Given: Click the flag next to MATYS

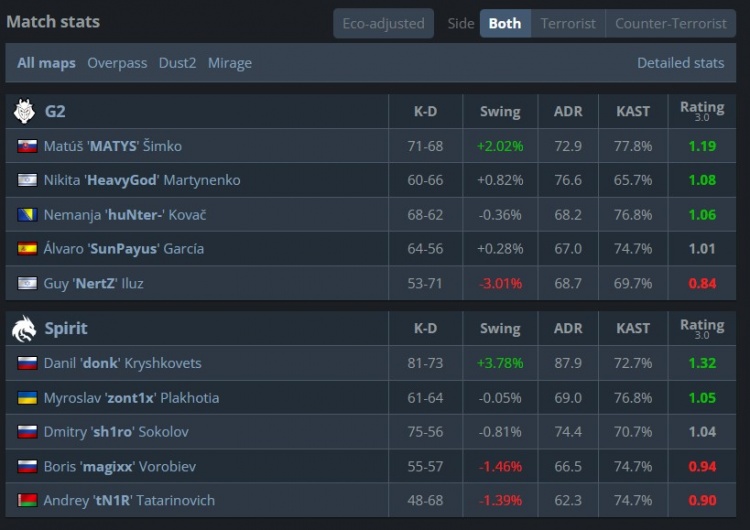Looking at the screenshot, I should [x=27, y=146].
